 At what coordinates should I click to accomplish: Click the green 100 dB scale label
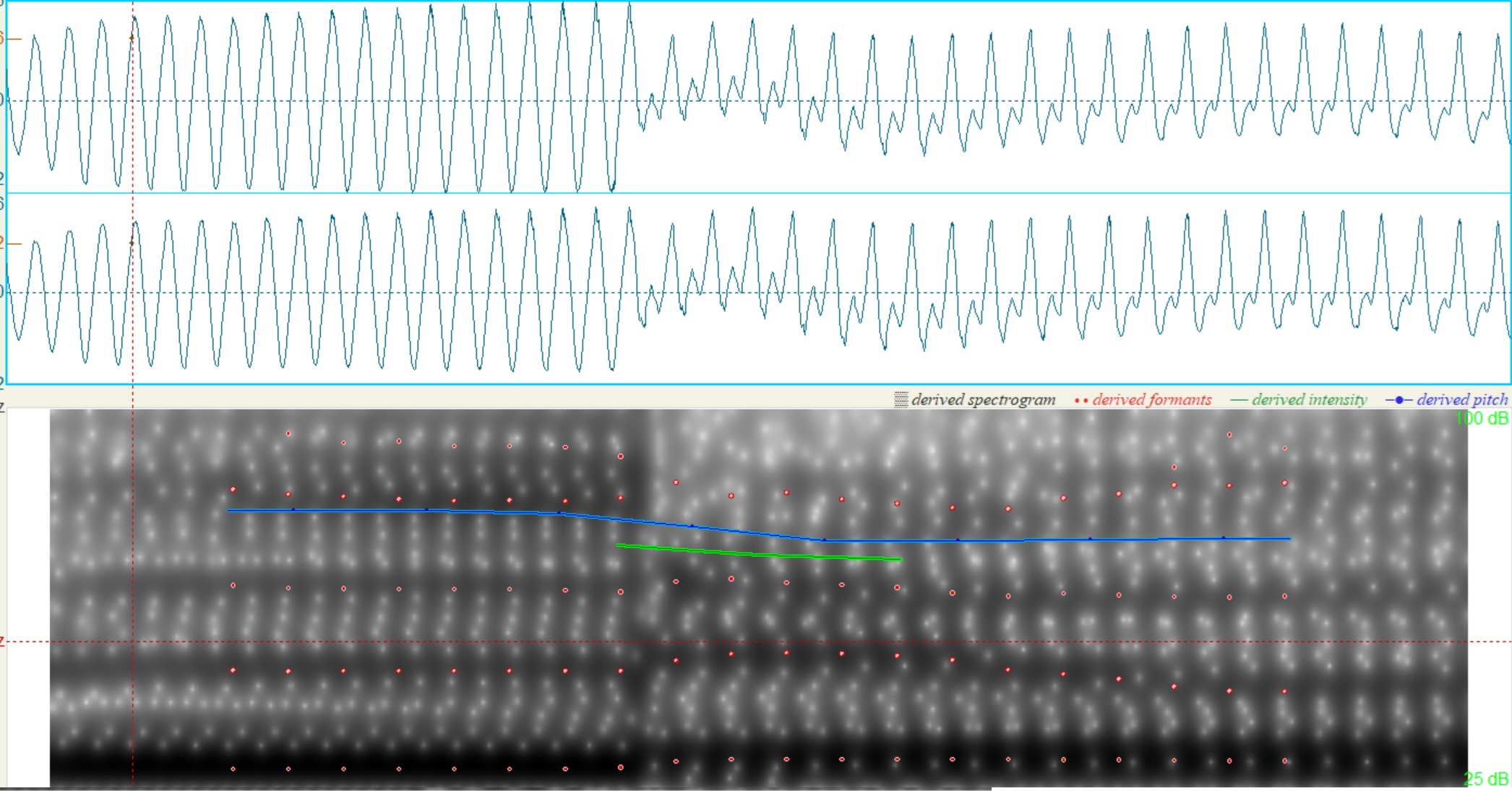tap(1481, 418)
